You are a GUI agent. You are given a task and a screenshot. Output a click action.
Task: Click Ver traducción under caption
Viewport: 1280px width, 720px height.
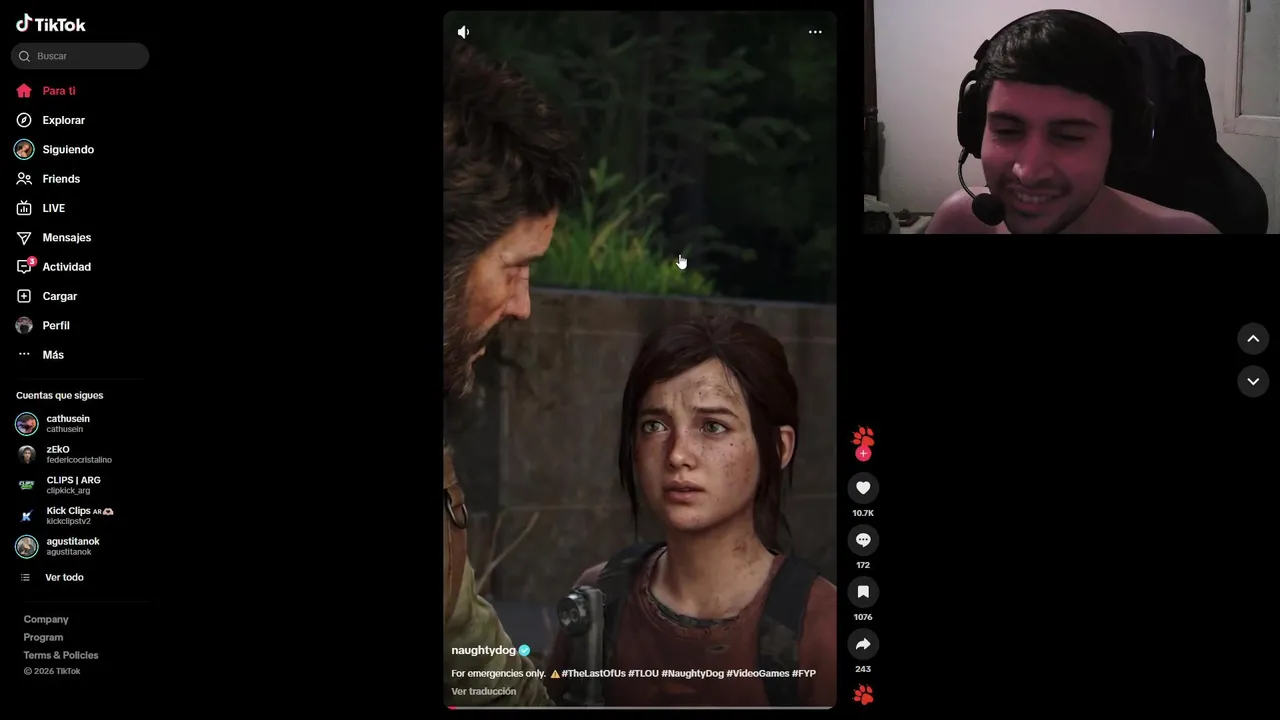click(484, 691)
